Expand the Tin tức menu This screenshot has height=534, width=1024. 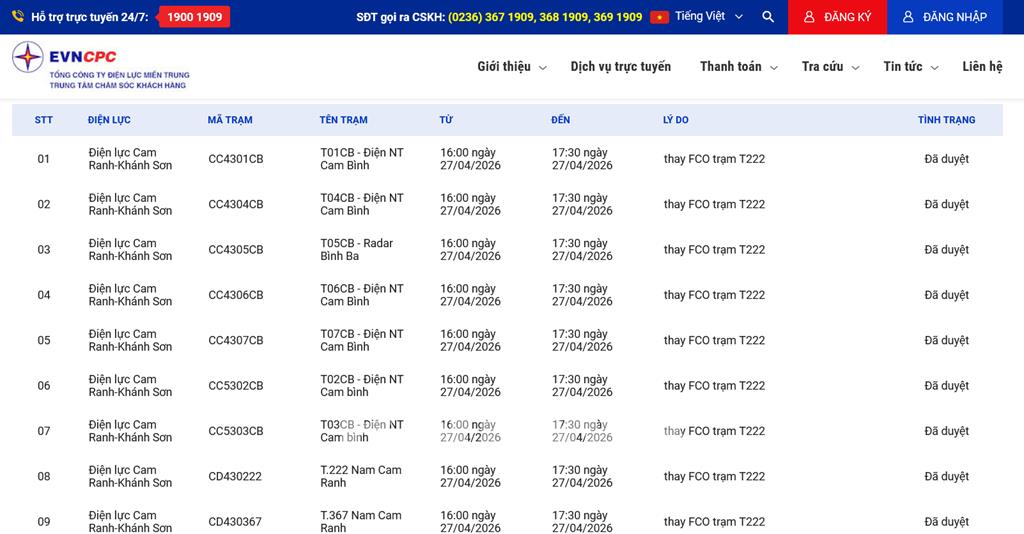(x=910, y=67)
